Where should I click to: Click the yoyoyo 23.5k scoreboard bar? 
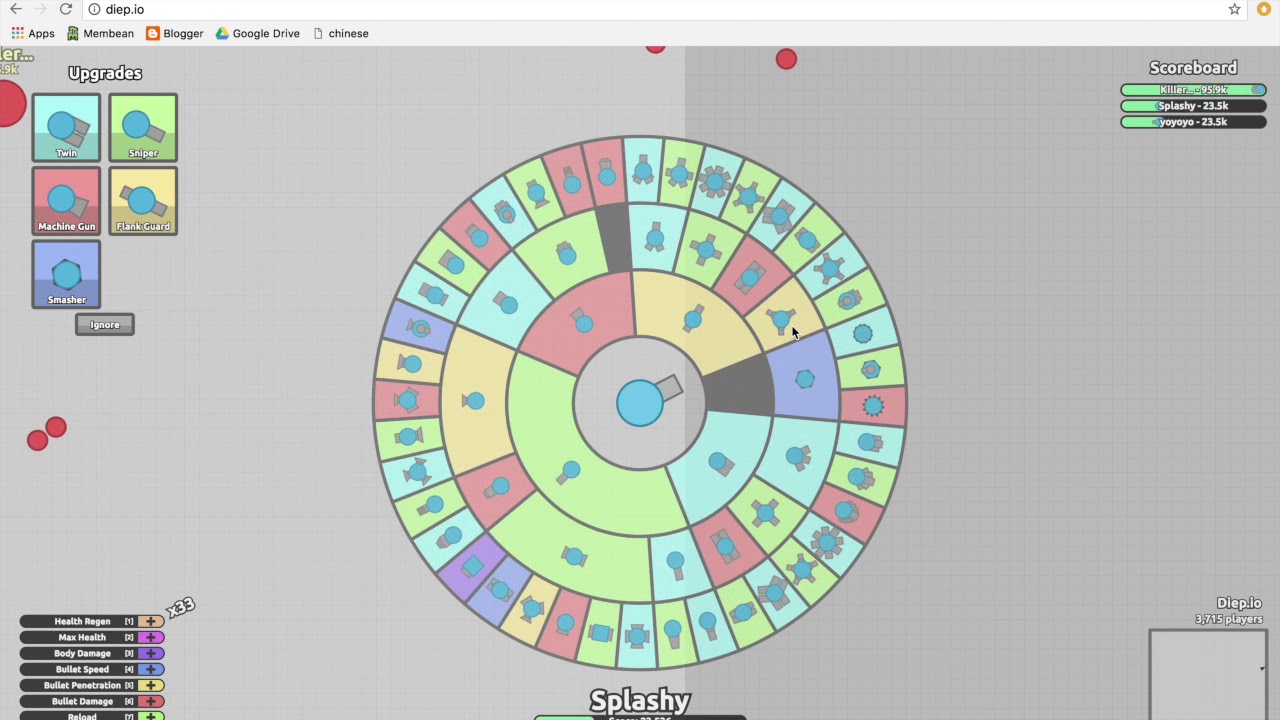[x=1193, y=122]
